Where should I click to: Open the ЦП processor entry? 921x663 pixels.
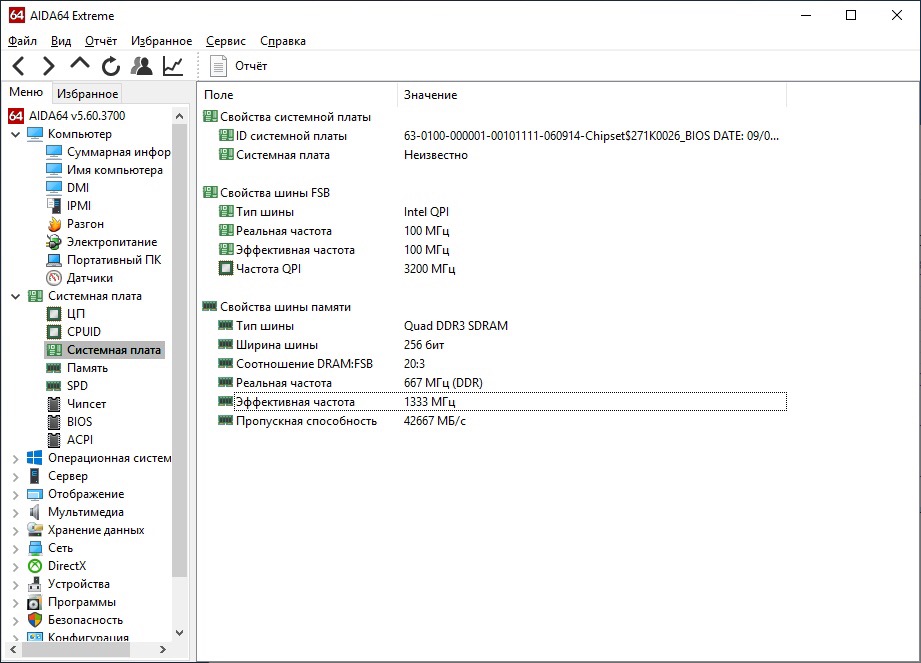coord(76,314)
